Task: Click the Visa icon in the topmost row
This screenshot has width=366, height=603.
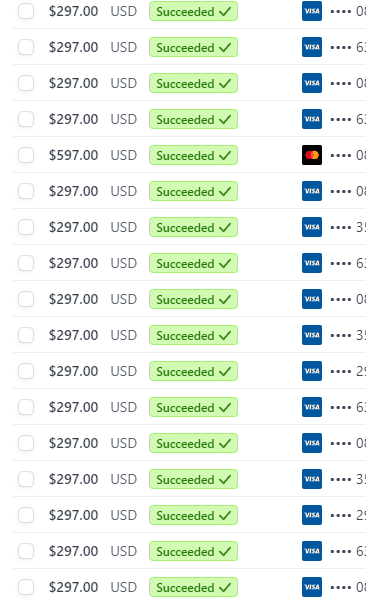Action: (312, 11)
